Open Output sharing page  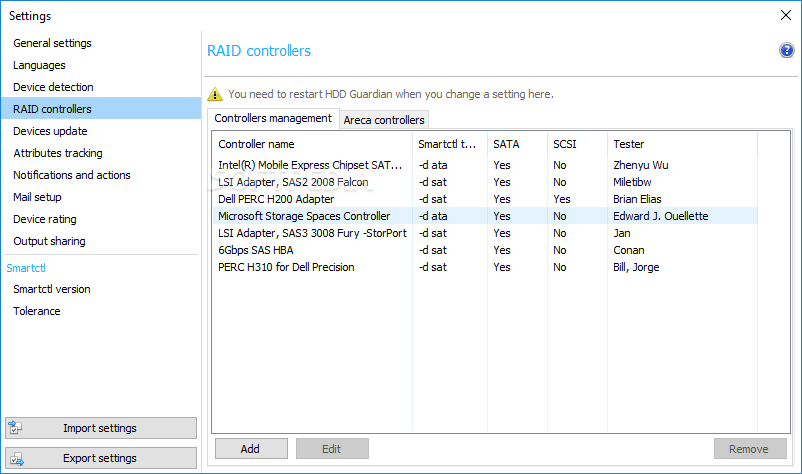pyautogui.click(x=49, y=241)
